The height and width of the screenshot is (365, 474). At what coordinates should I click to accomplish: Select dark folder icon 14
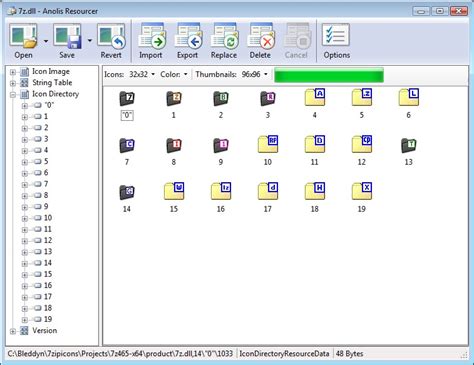tap(127, 192)
